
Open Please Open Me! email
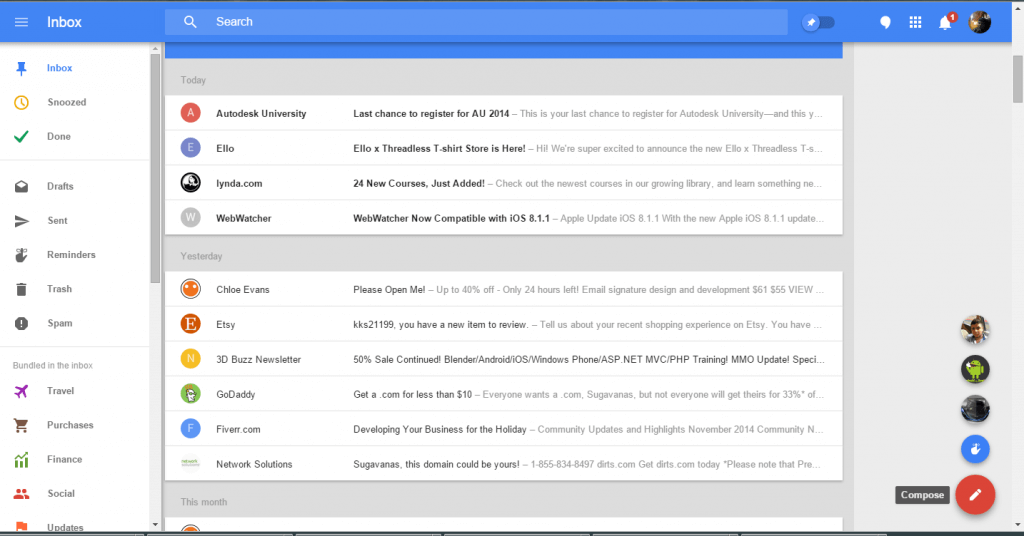[504, 289]
